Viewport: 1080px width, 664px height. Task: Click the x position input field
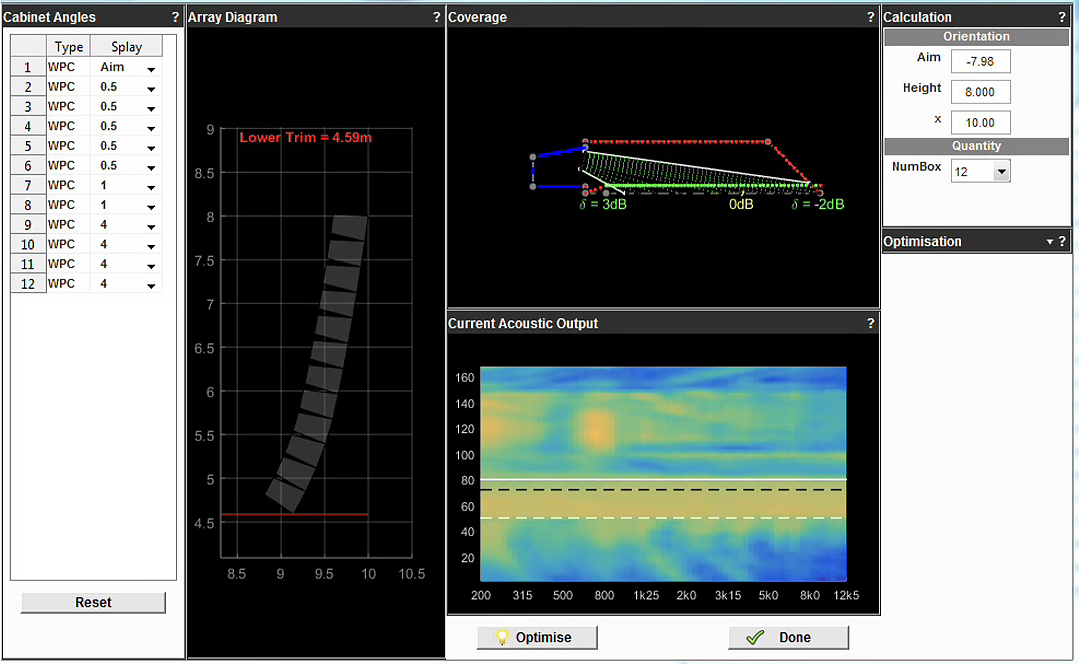[980, 122]
